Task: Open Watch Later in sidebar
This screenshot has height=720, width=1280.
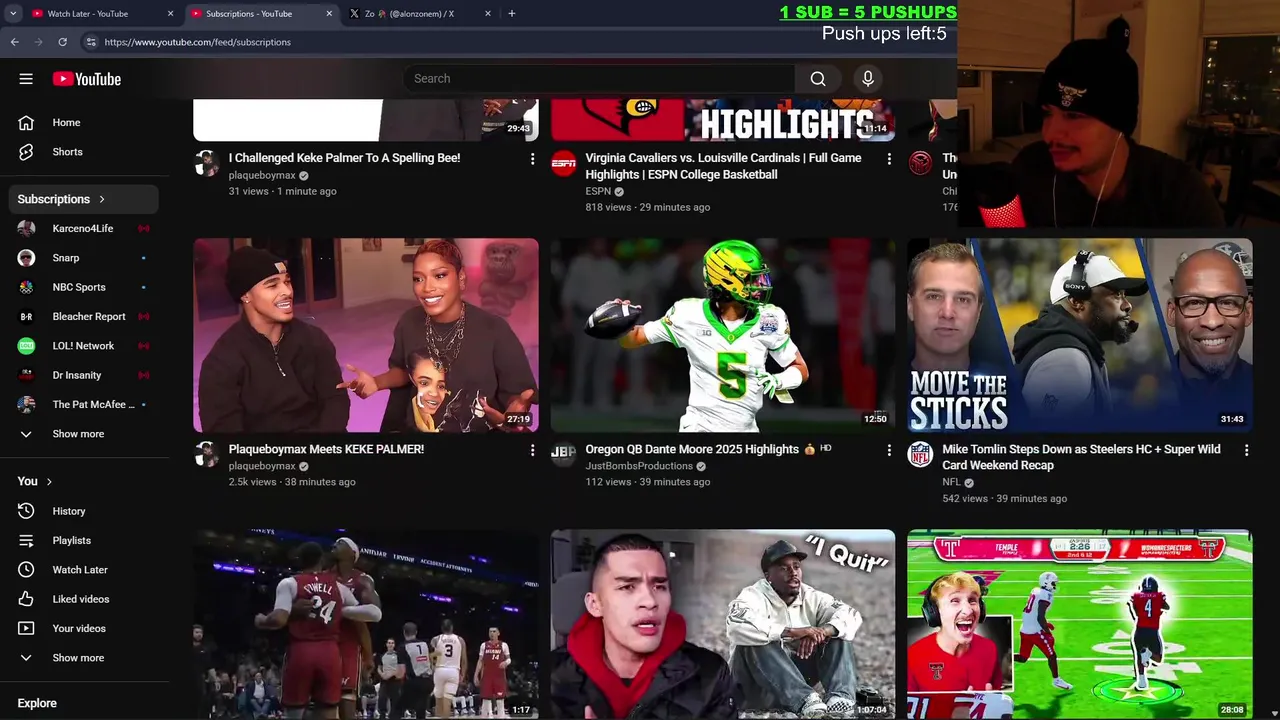Action: tap(83, 570)
